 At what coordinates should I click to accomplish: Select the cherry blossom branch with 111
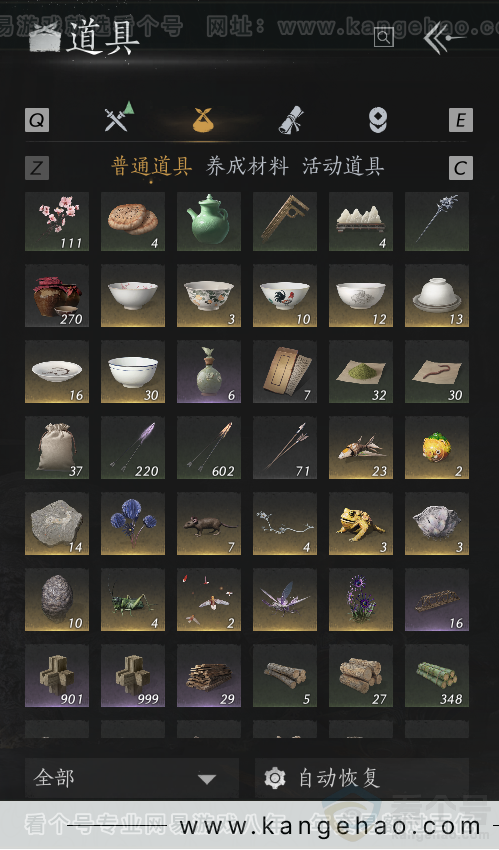pyautogui.click(x=57, y=221)
